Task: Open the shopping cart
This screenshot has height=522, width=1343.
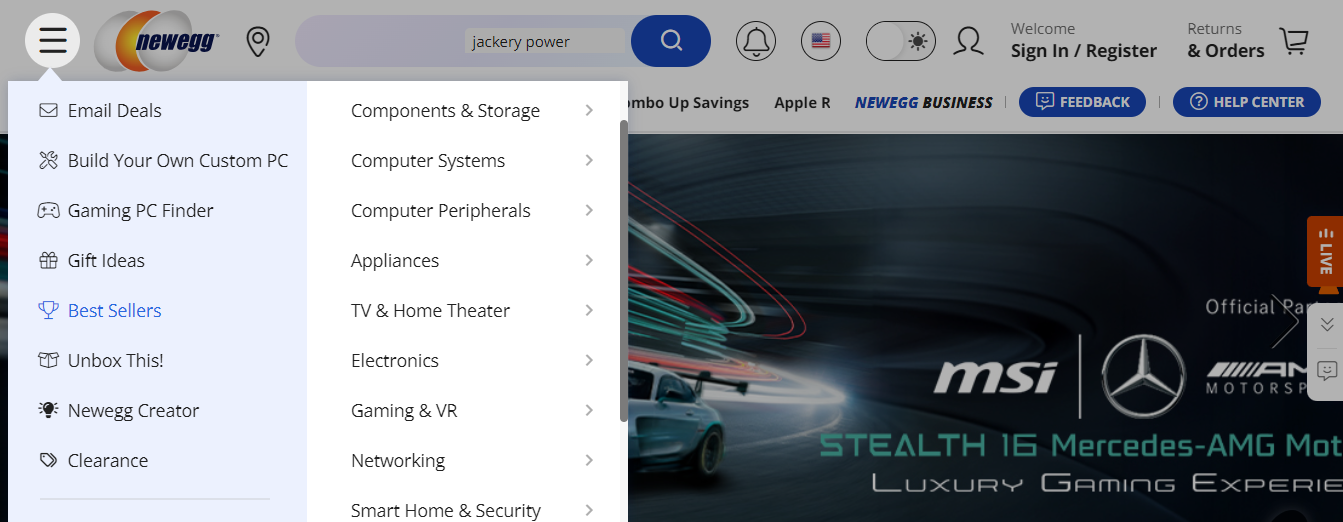Action: [x=1294, y=41]
